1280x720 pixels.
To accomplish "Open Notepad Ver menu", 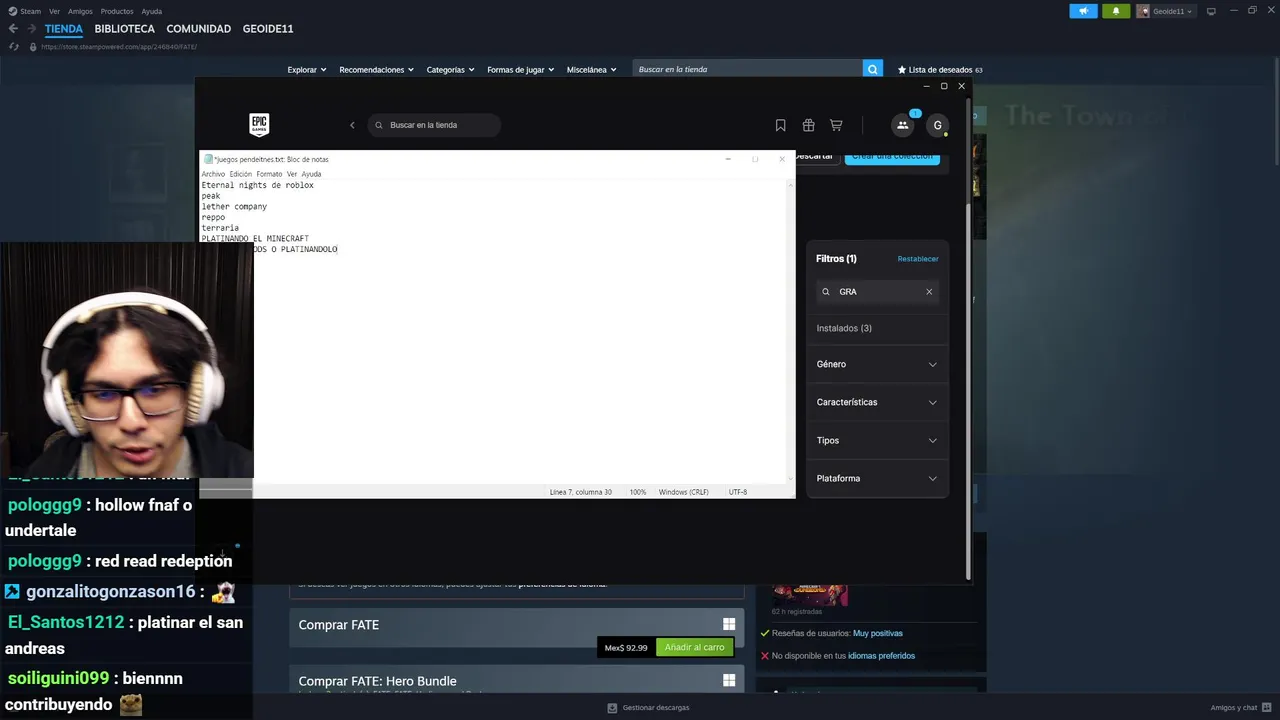I will click(292, 174).
